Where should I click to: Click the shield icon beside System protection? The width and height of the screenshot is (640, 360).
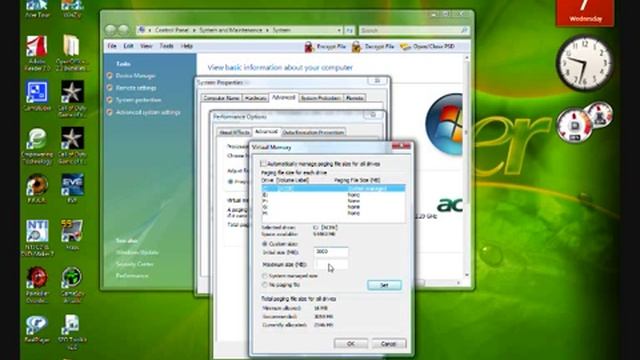(109, 100)
